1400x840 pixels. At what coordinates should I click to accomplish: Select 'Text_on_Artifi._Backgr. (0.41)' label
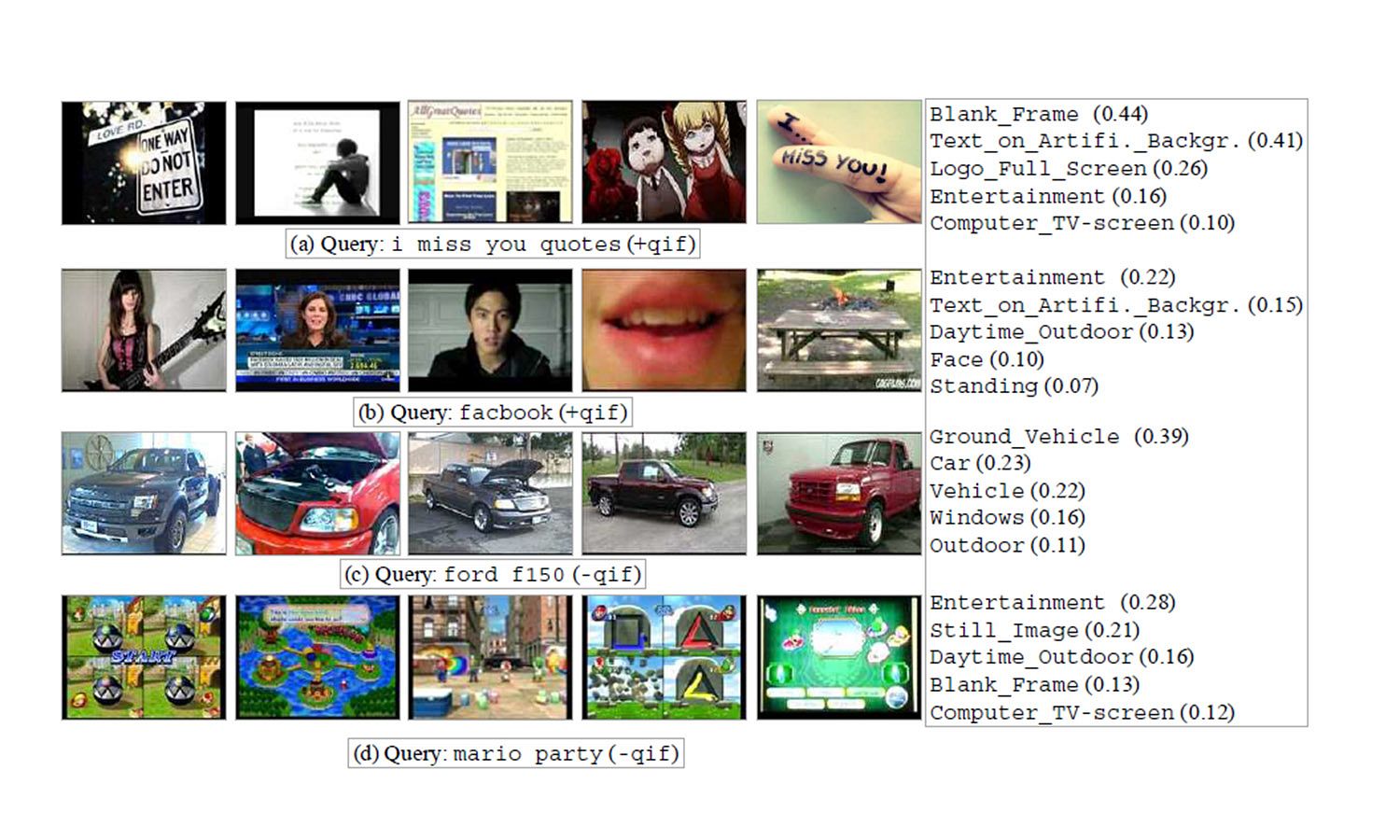(x=1116, y=141)
